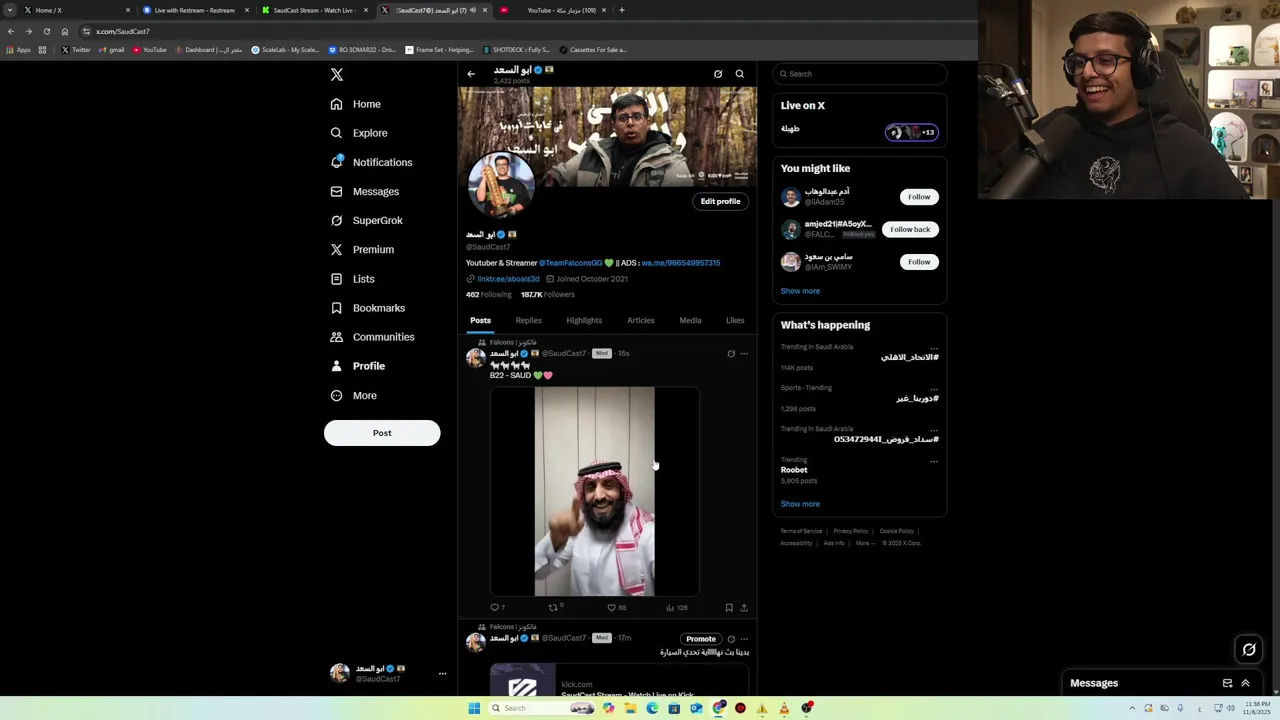Like the B22 - SAUD post
The image size is (1280, 720).
(x=616, y=608)
